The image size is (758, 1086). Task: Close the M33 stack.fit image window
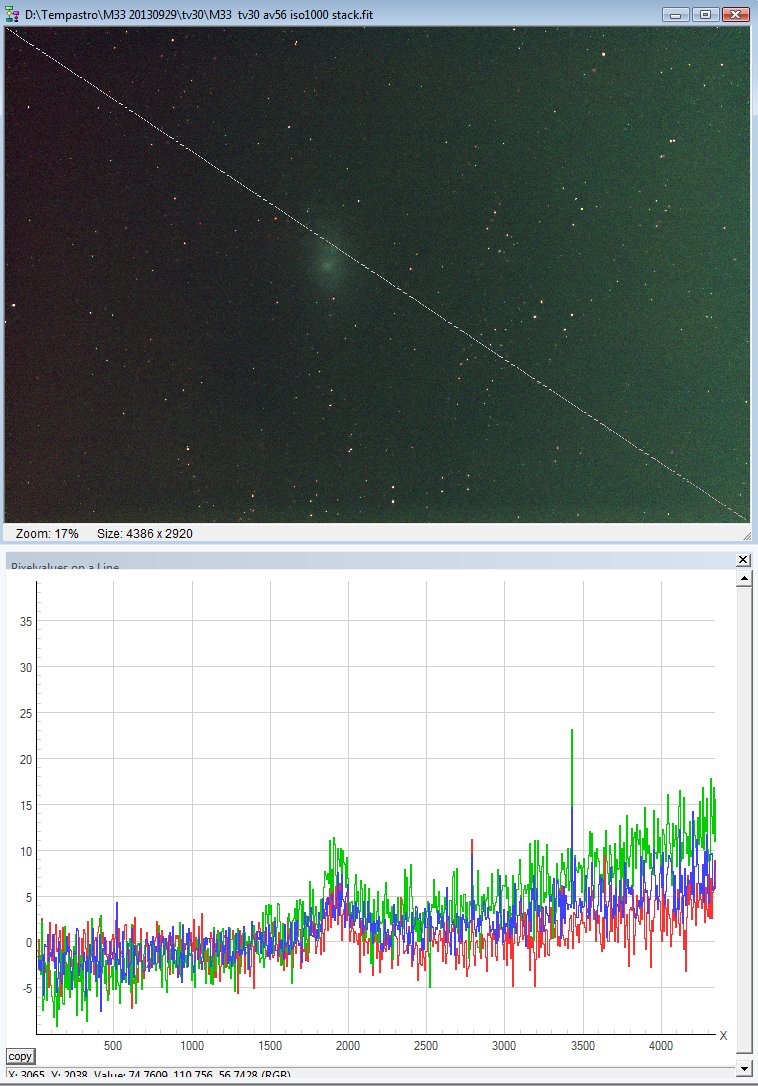click(736, 14)
